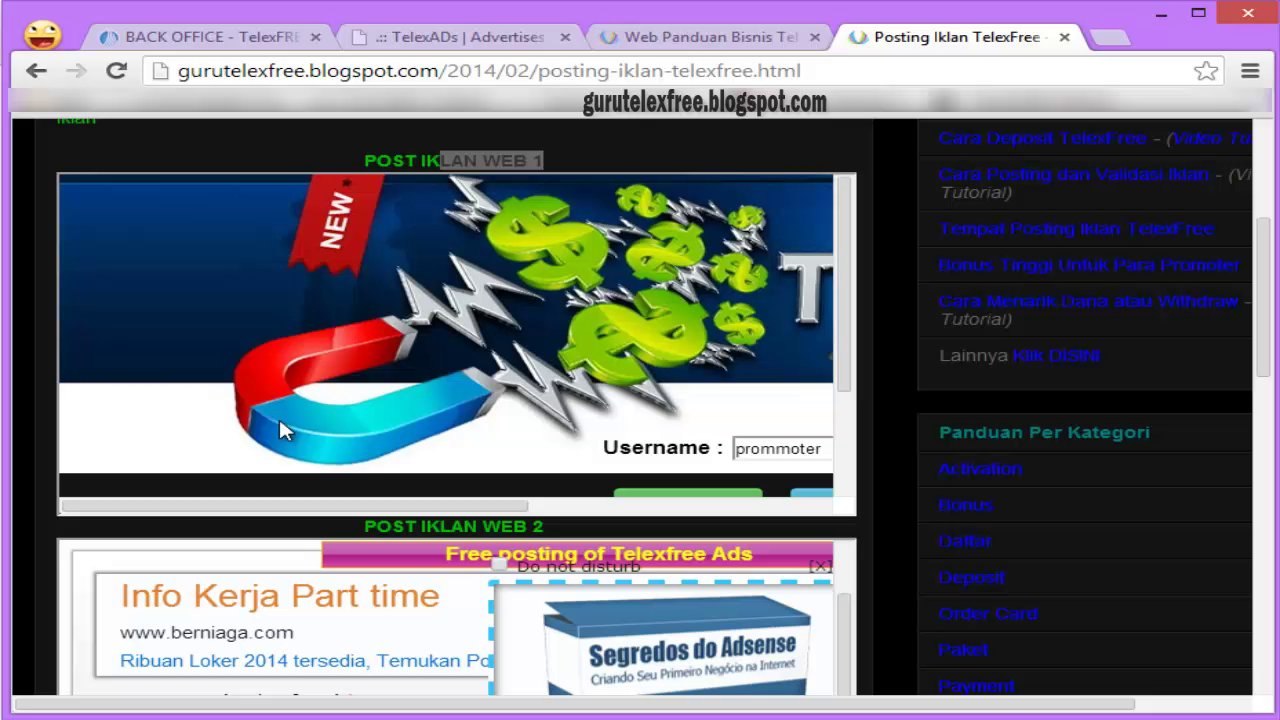
Task: Click the POST IKLAN WEB 1 heading
Action: tap(453, 160)
